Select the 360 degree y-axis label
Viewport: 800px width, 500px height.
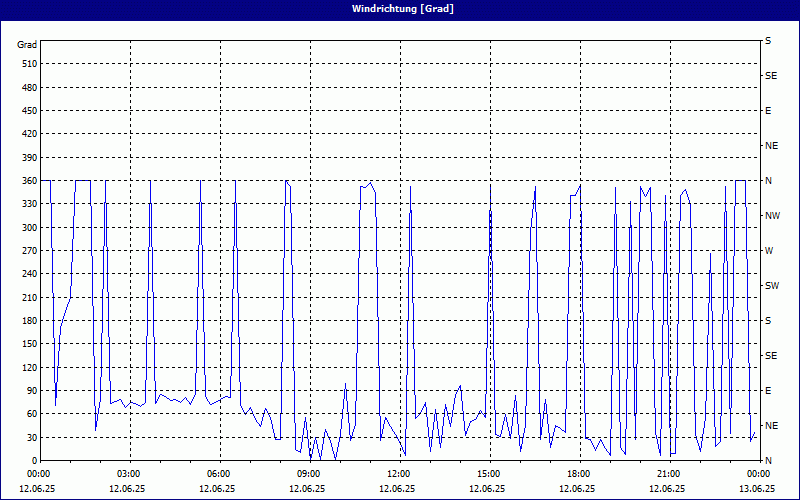[x=28, y=181]
